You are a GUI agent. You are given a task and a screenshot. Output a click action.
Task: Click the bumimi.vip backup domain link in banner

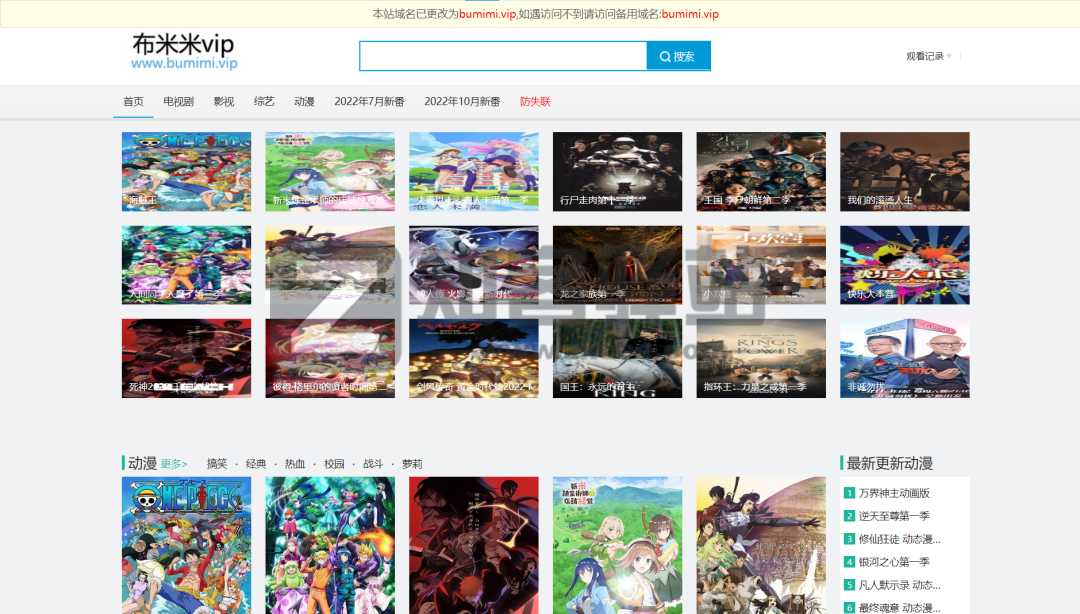pyautogui.click(x=689, y=15)
